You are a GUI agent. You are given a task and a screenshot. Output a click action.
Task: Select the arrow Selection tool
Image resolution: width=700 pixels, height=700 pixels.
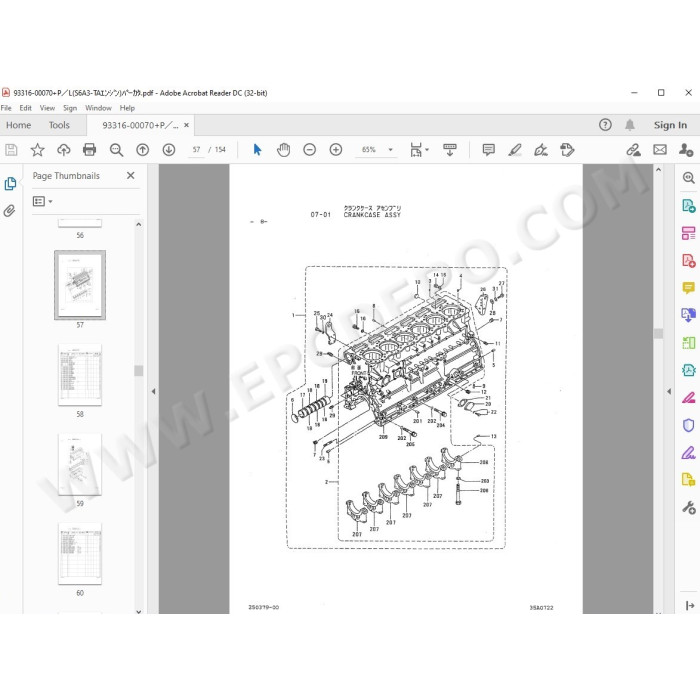pyautogui.click(x=257, y=150)
